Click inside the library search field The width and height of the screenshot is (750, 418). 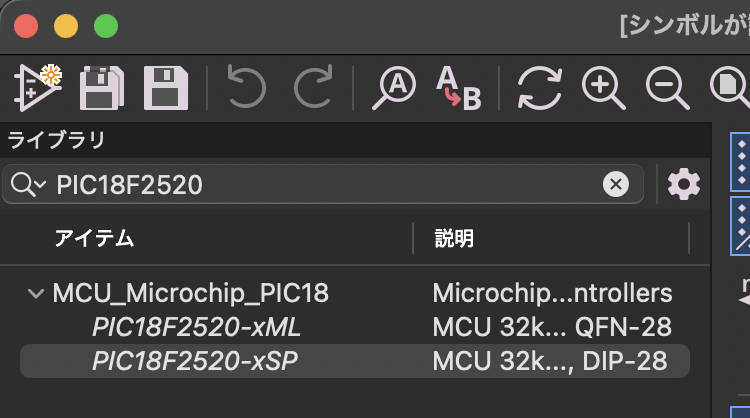point(323,184)
